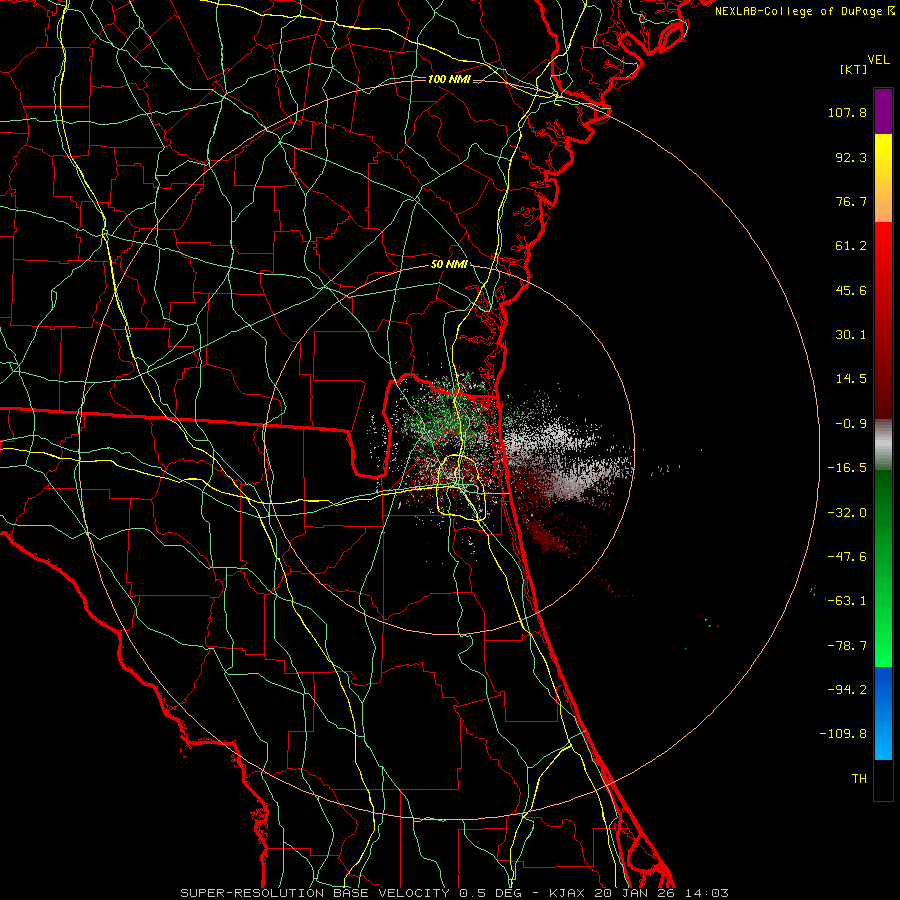Viewport: 900px width, 900px height.
Task: Click the 50 NMI range ring label
Action: point(449,265)
